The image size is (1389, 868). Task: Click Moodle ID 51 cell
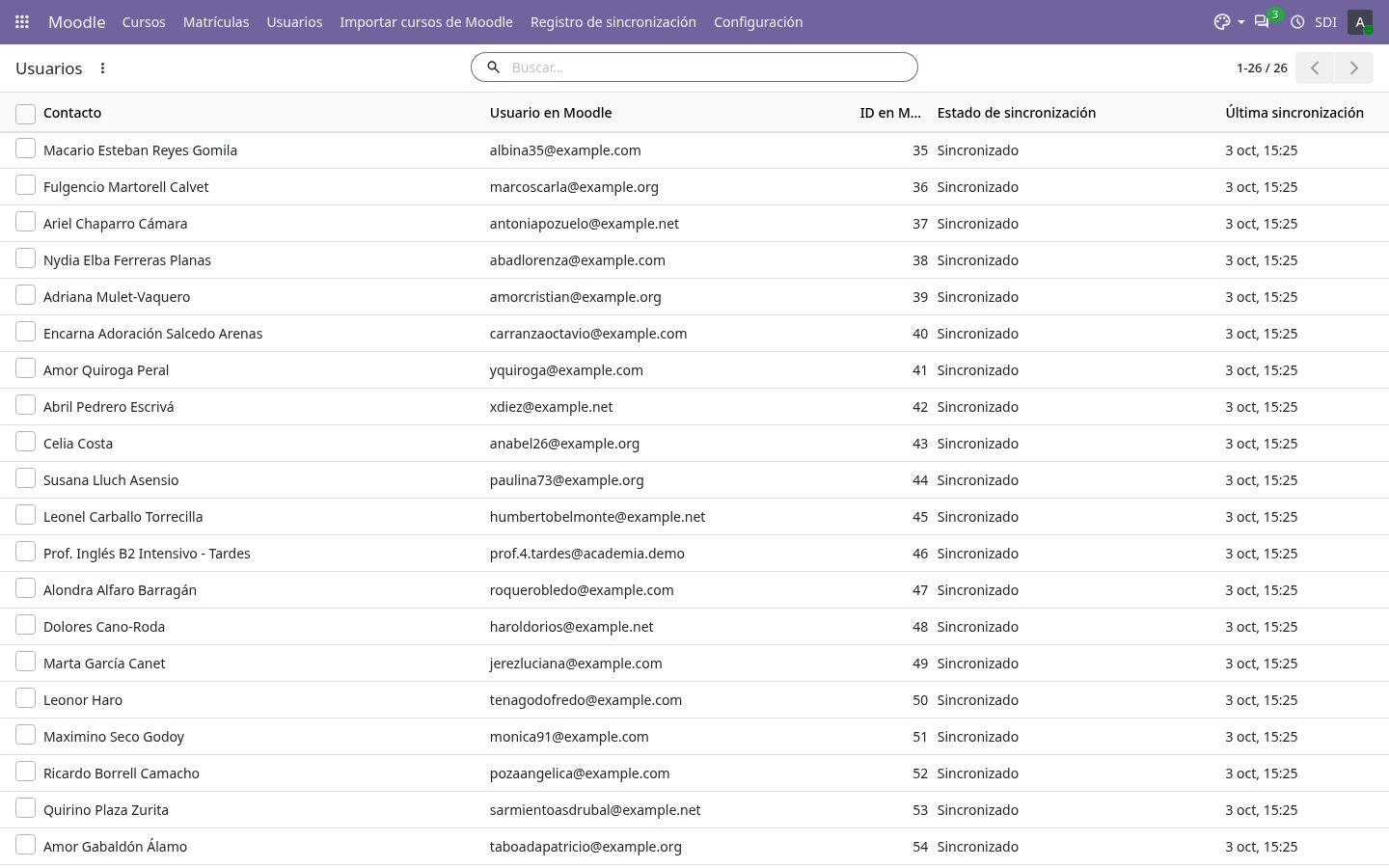pyautogui.click(x=919, y=737)
